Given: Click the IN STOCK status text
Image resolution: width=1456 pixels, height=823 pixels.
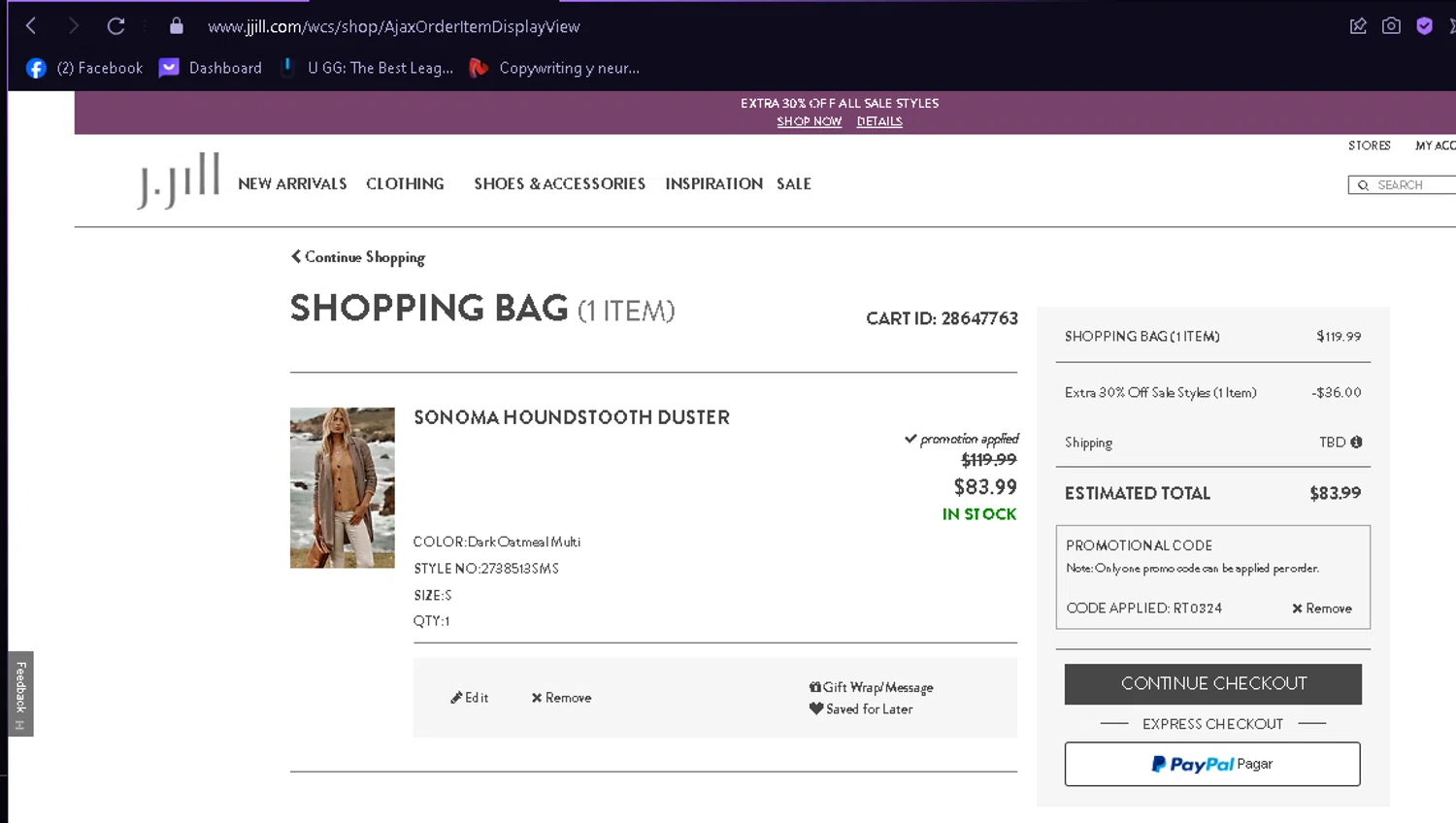Looking at the screenshot, I should pyautogui.click(x=979, y=514).
